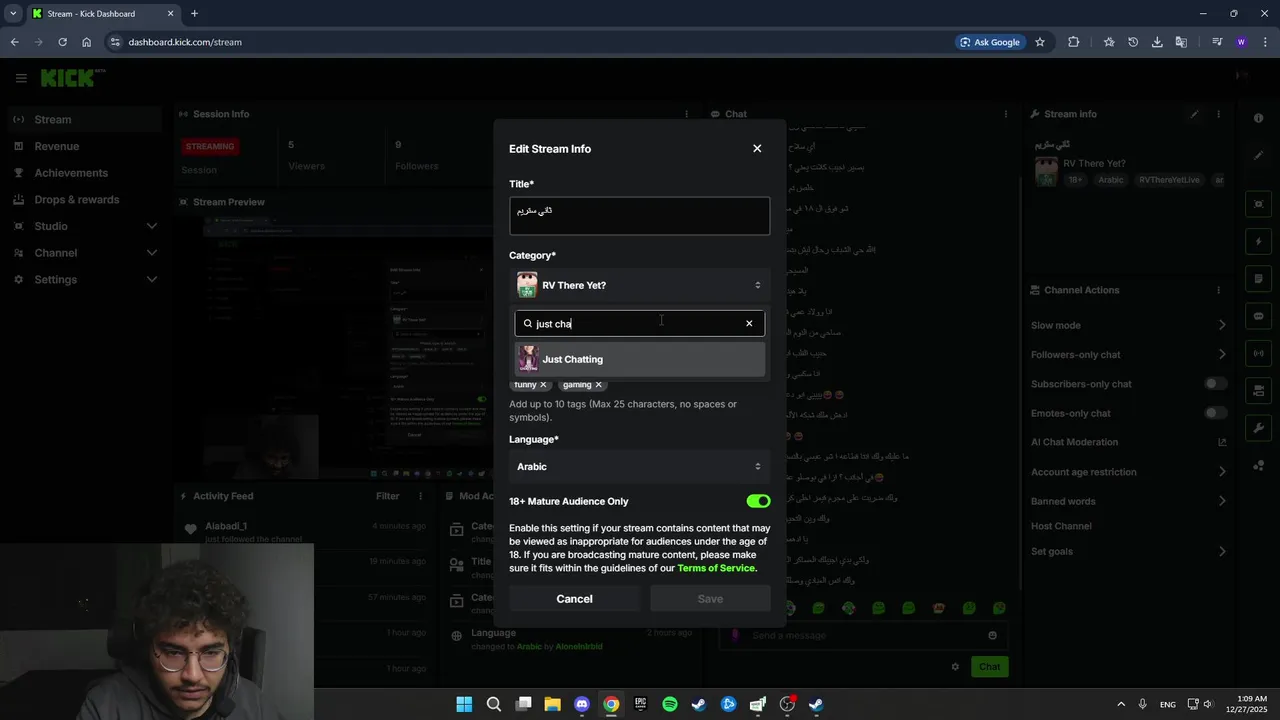Clear the category search text
The width and height of the screenshot is (1280, 720).
[749, 323]
